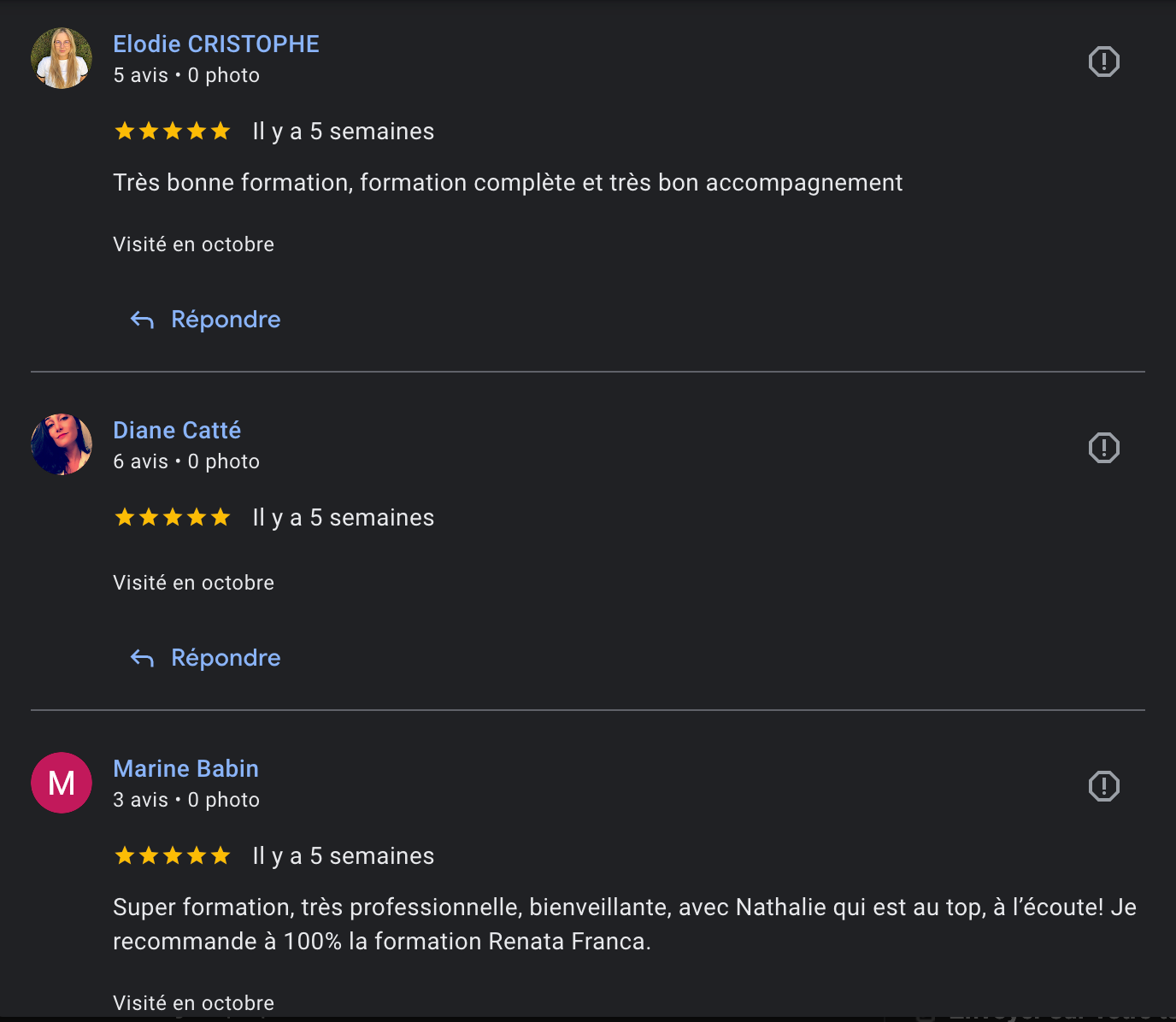Image resolution: width=1176 pixels, height=1022 pixels.
Task: Click the five-star rating on Marine's review
Action: click(173, 856)
